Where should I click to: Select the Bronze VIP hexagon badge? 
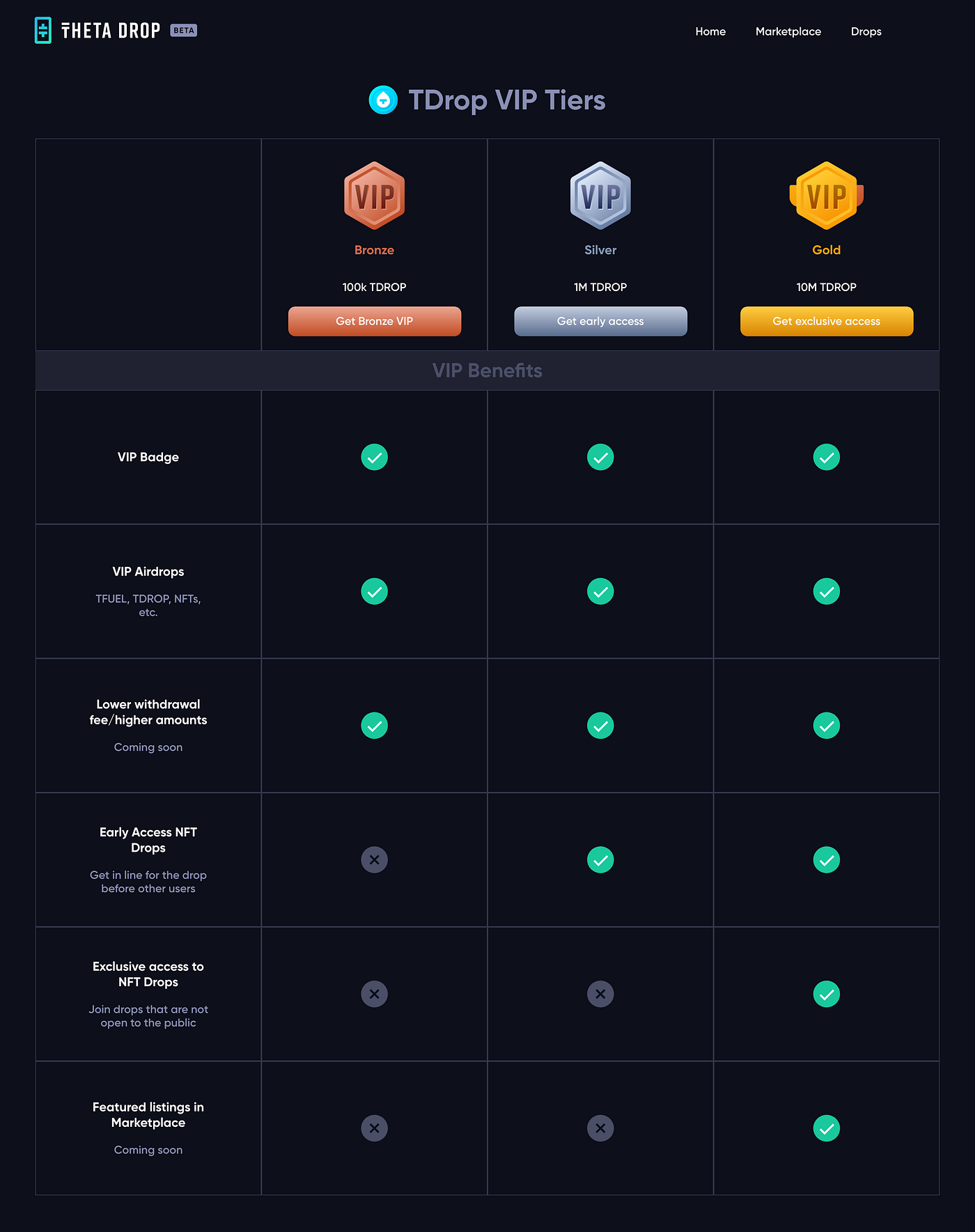[375, 196]
